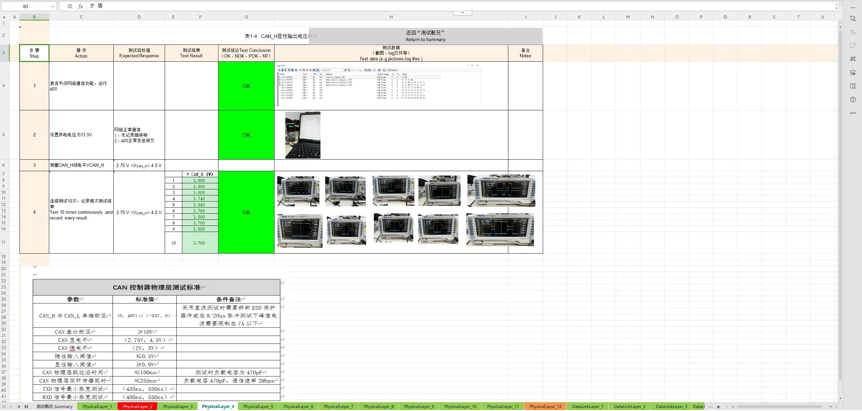Screen dimensions: 862x411
Task: Click the Expected Response header cell
Action: click(x=139, y=53)
